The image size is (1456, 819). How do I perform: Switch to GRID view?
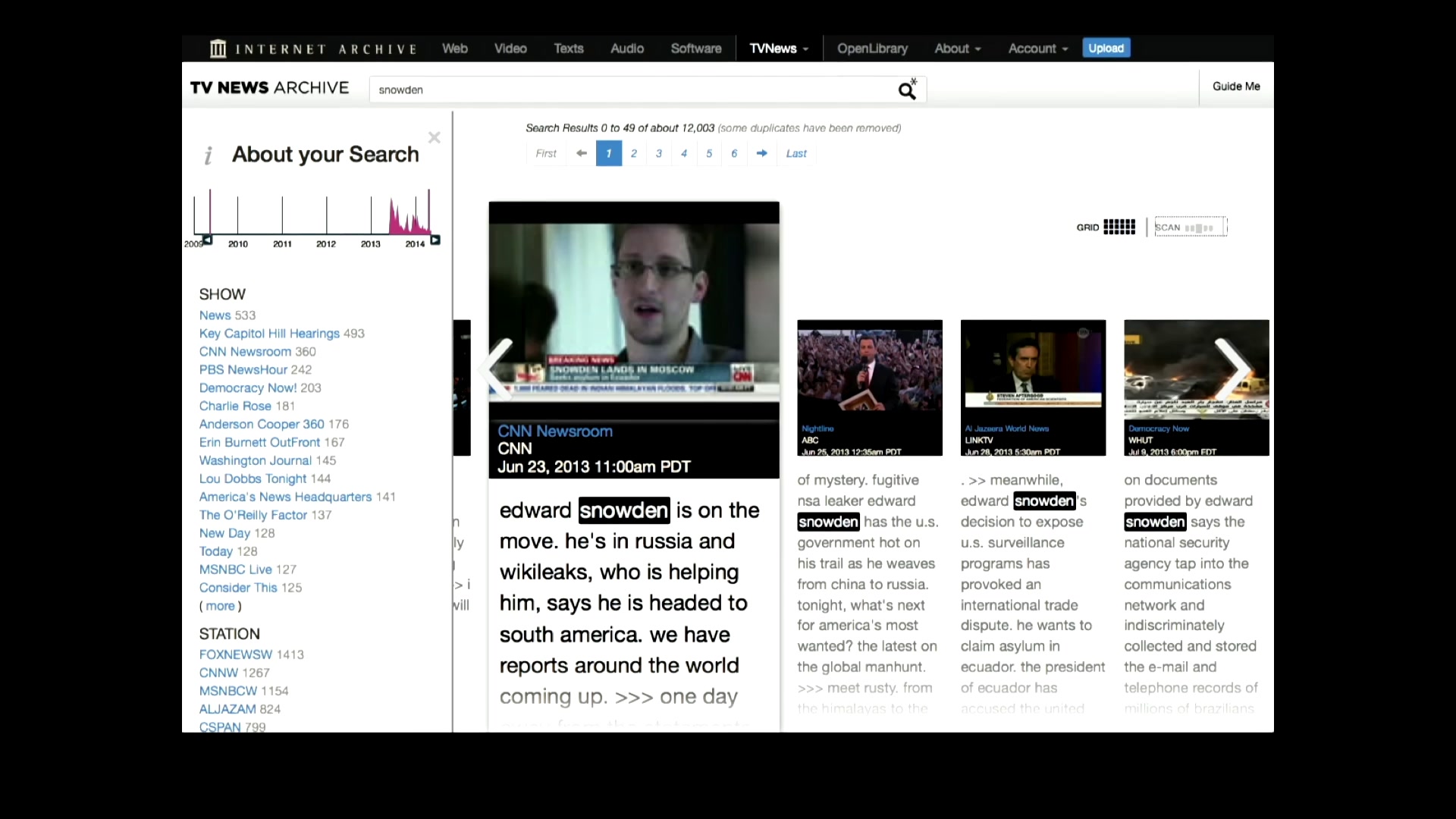click(1106, 227)
